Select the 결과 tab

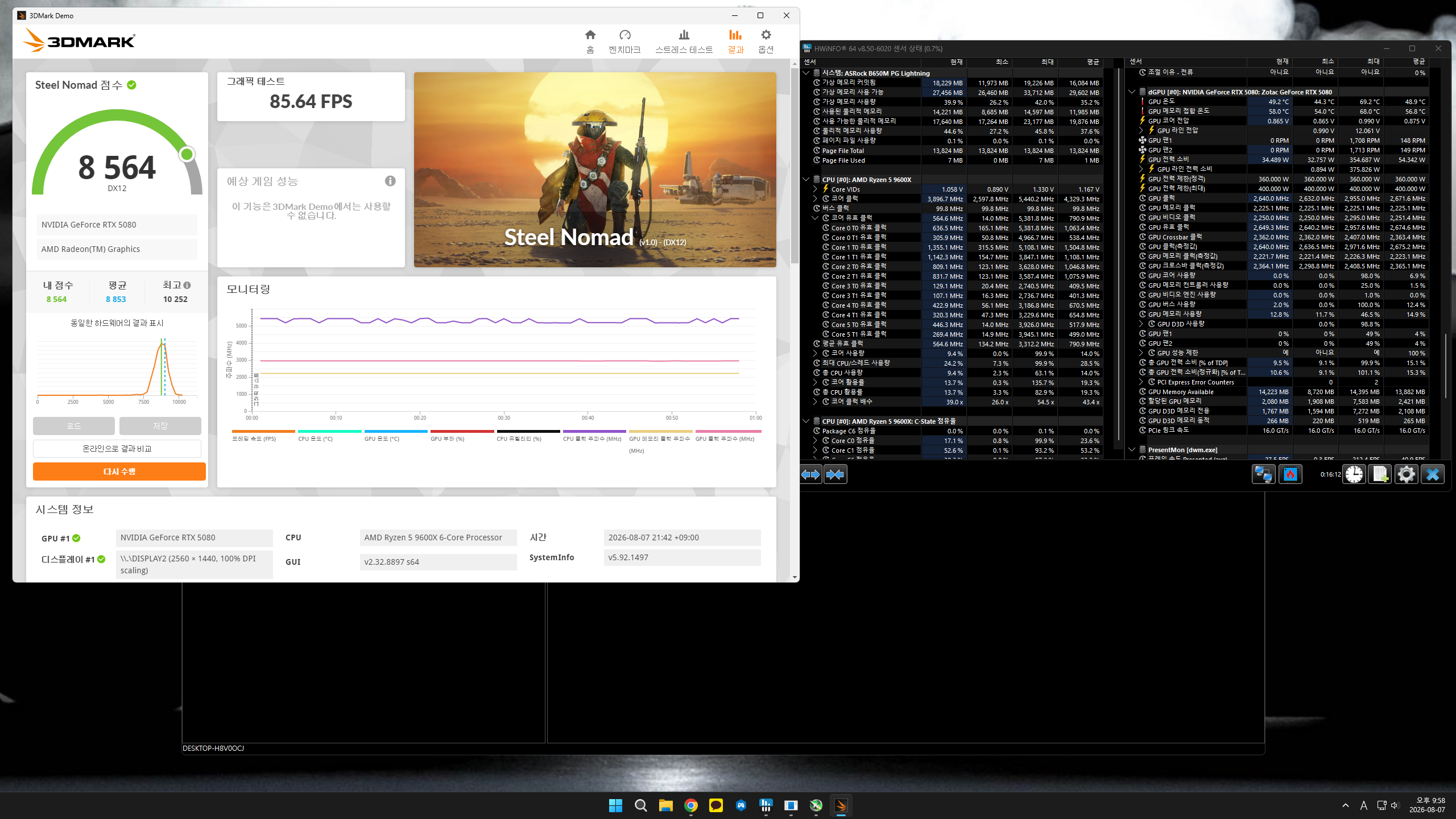pyautogui.click(x=735, y=42)
